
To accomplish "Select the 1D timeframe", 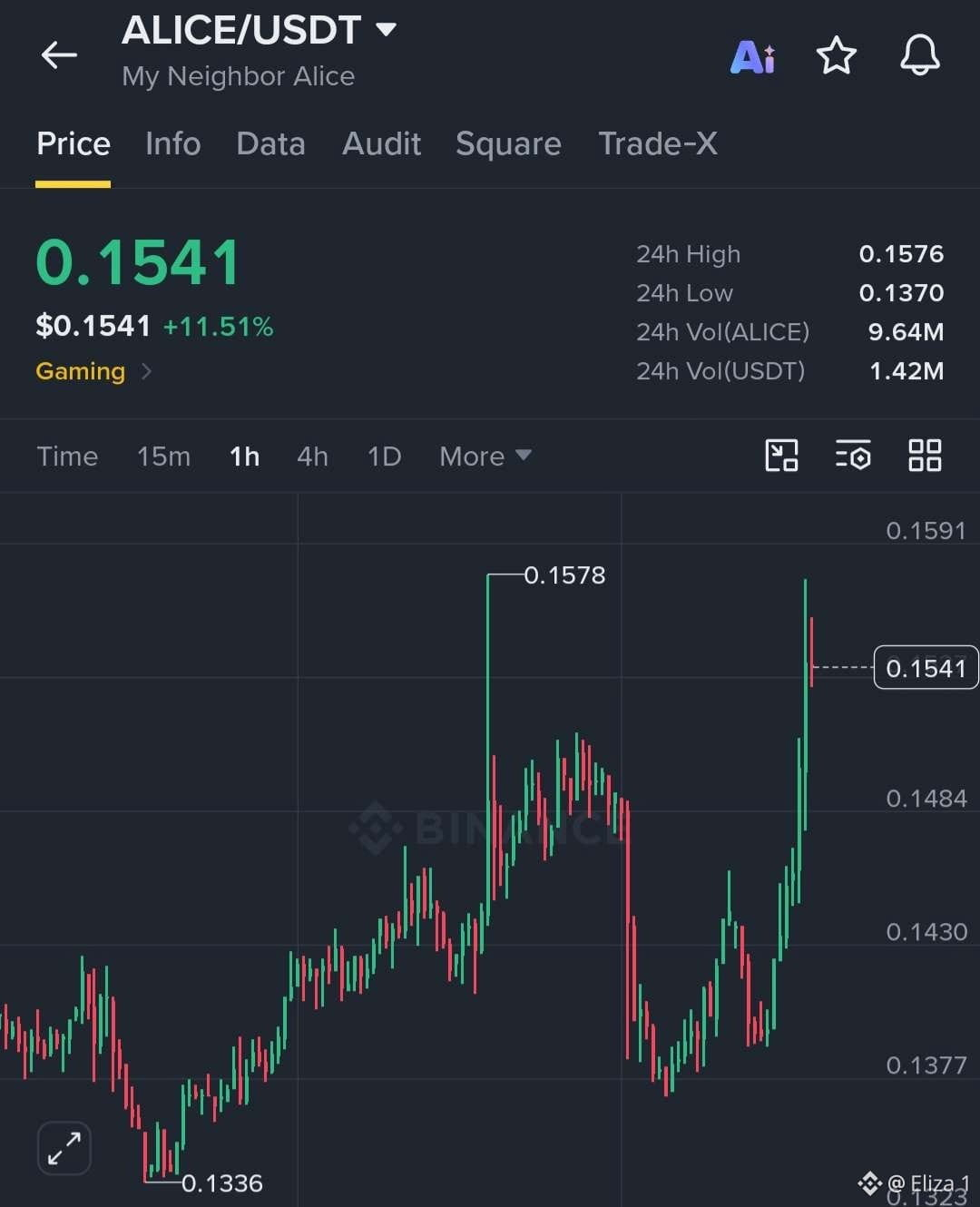I will [x=384, y=456].
